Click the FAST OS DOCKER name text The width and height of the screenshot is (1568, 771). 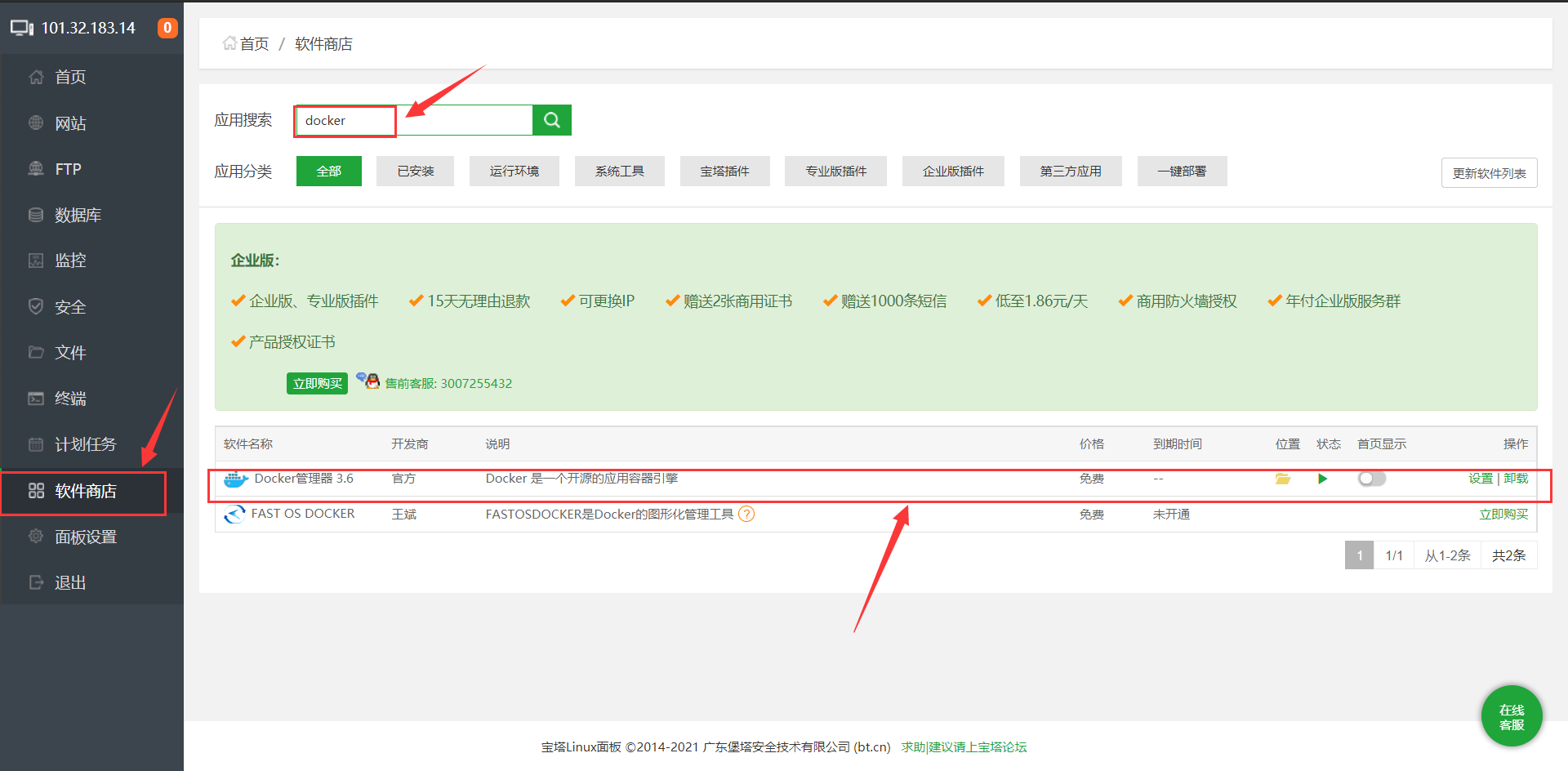click(x=303, y=514)
